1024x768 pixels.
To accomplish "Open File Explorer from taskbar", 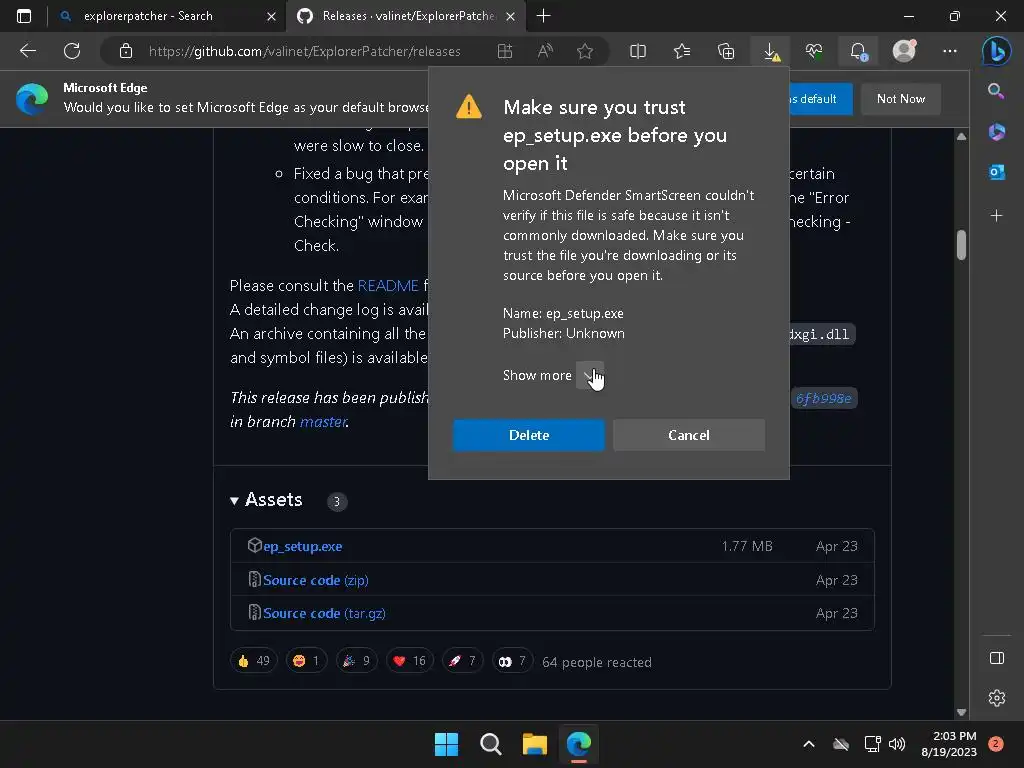I will (534, 744).
